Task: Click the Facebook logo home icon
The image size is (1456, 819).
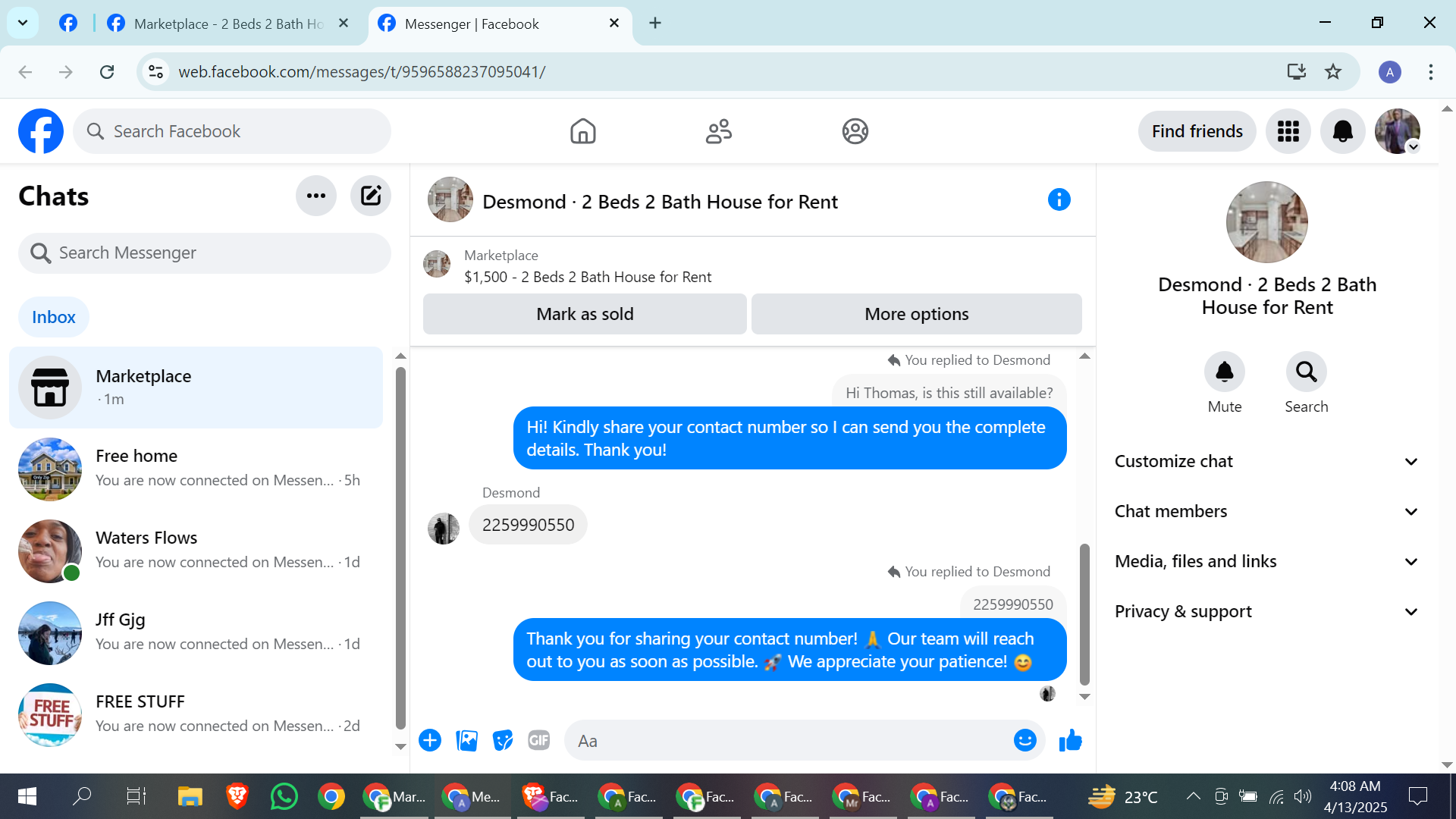Action: tap(41, 131)
